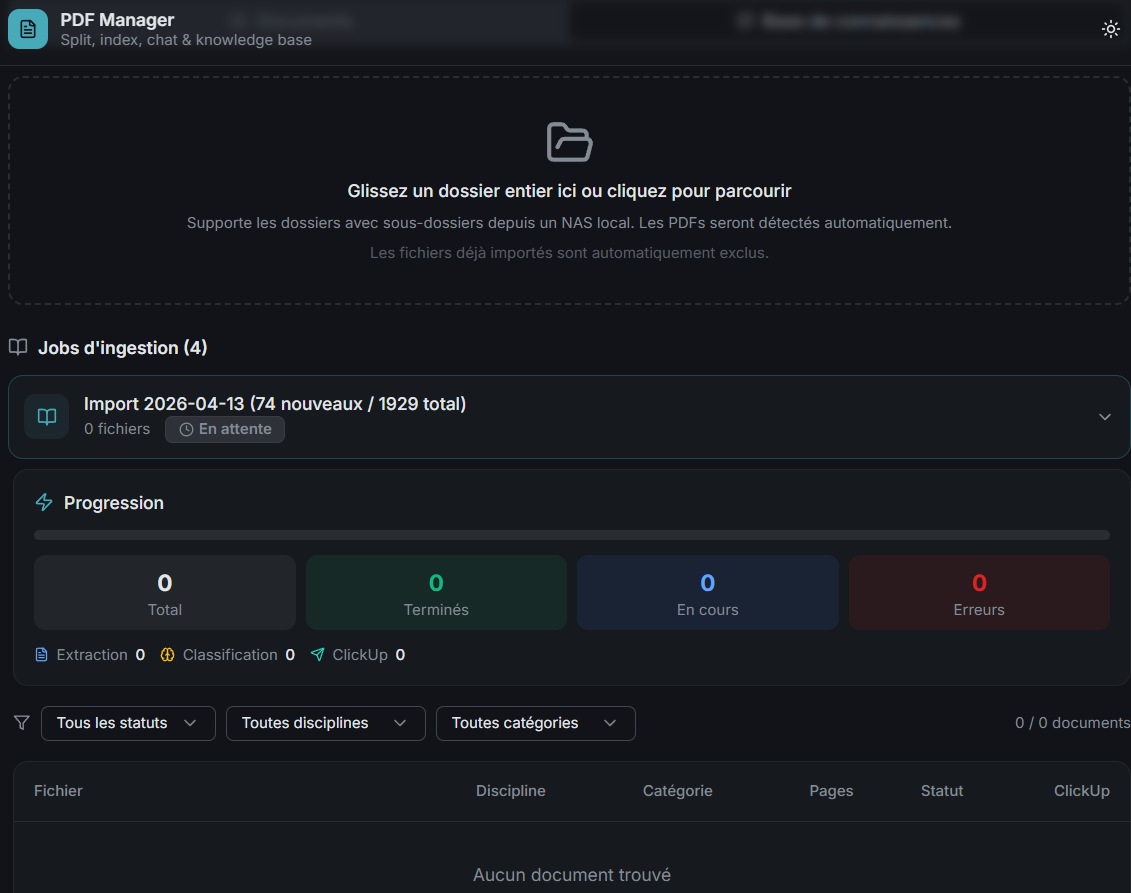
Task: Click the En attente status badge
Action: tap(225, 429)
